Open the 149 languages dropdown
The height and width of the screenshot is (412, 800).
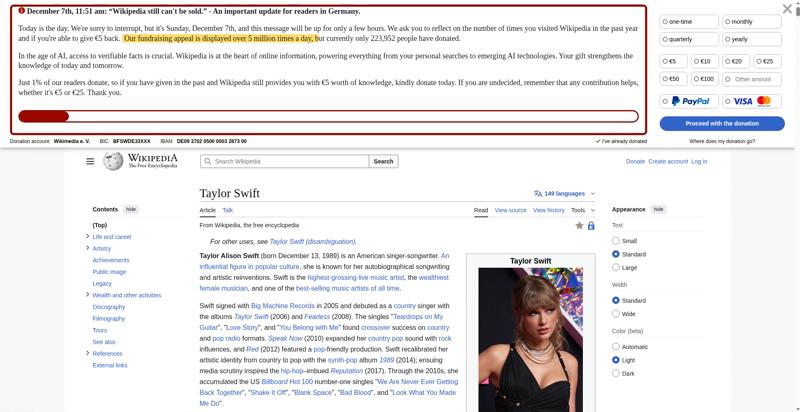(565, 193)
